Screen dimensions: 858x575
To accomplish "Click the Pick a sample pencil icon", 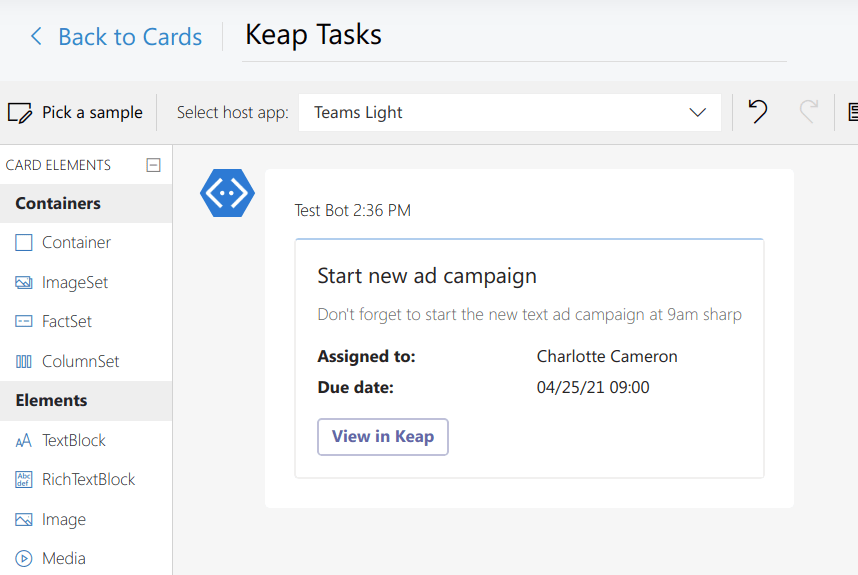I will [20, 113].
